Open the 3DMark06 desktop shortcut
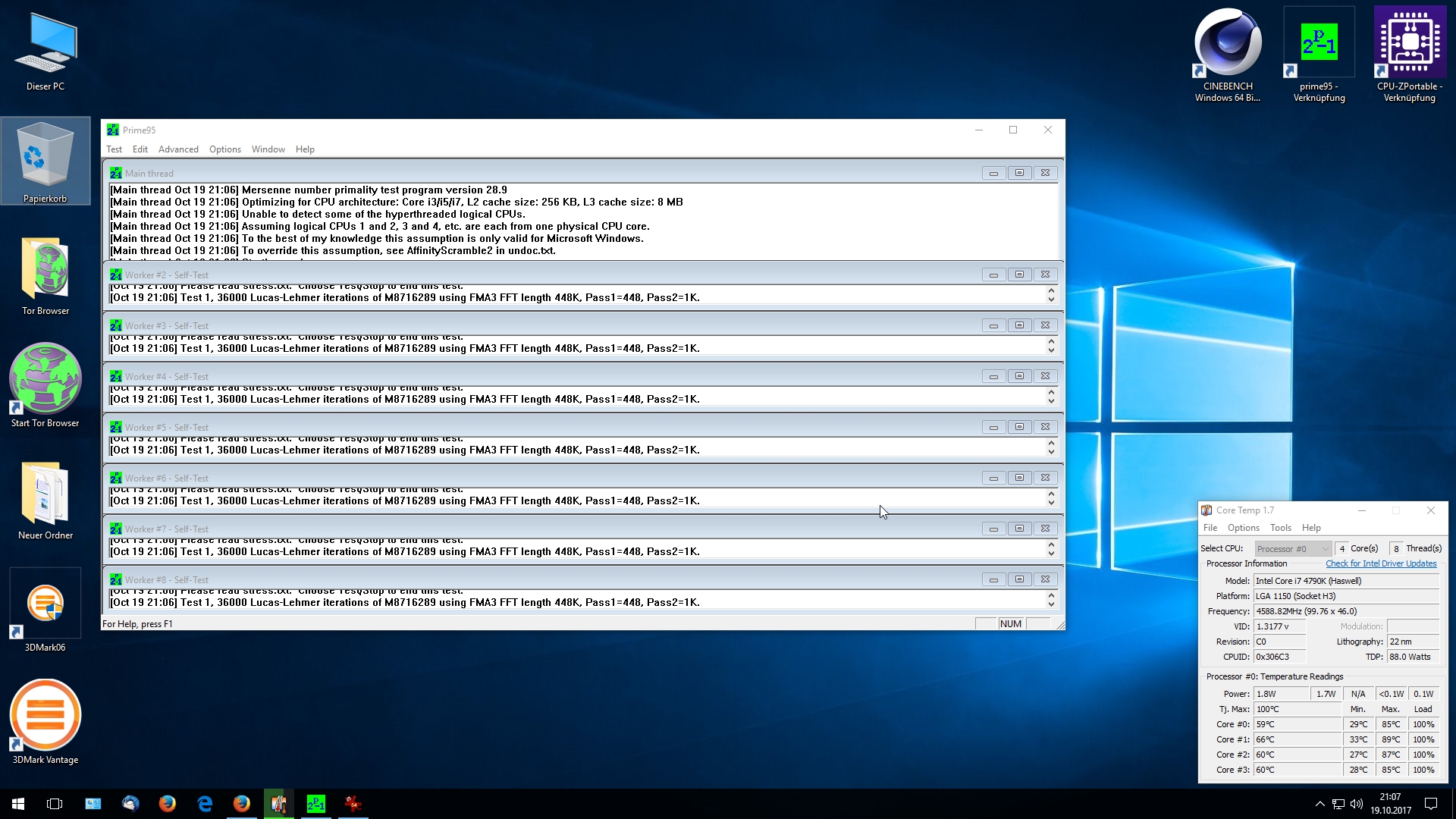Screen dimensions: 1456x819 [x=45, y=604]
